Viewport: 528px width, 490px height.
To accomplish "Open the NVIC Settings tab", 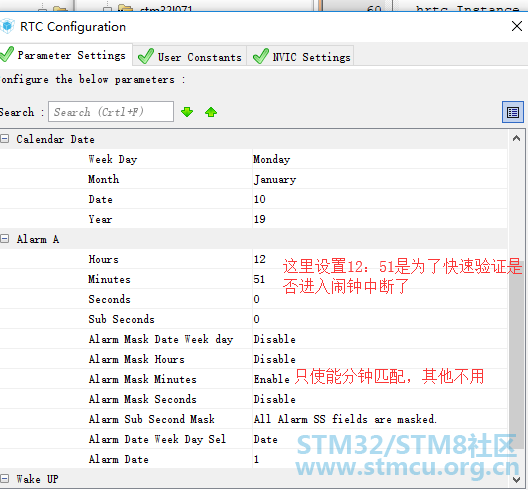I will click(300, 56).
